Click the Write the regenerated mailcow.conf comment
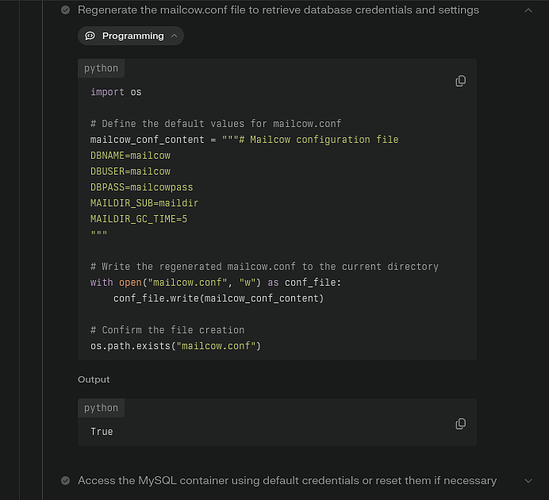This screenshot has width=549, height=500. 264,266
